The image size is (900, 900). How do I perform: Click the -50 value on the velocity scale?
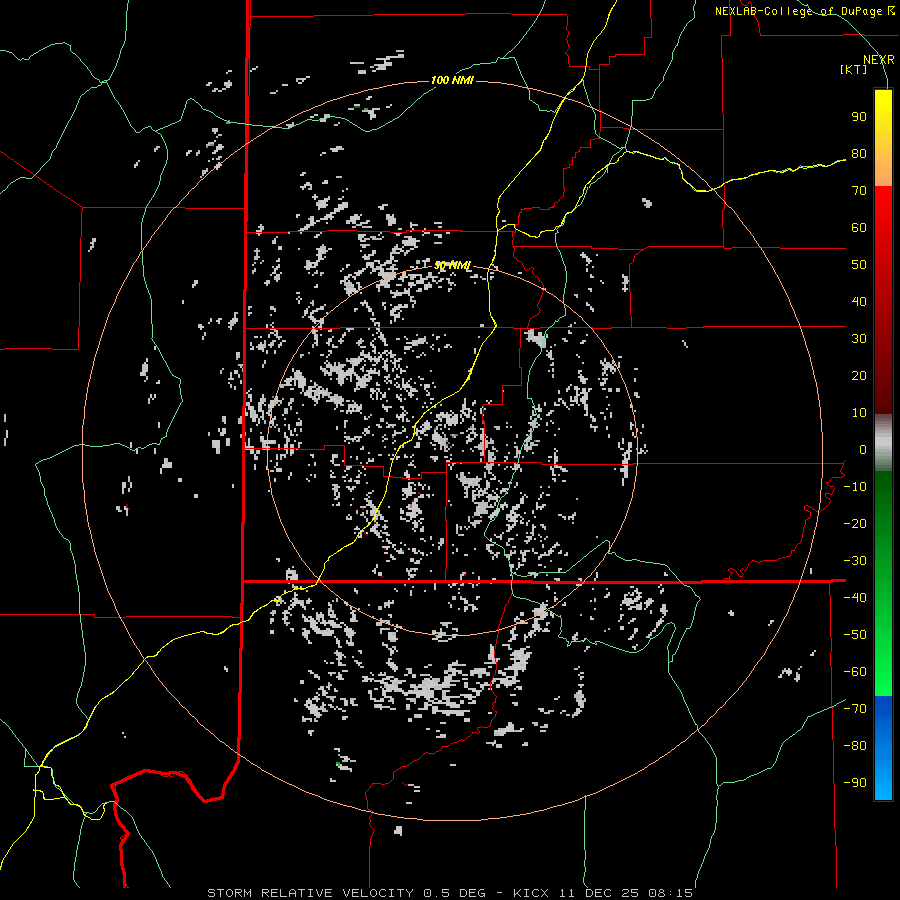(x=855, y=635)
